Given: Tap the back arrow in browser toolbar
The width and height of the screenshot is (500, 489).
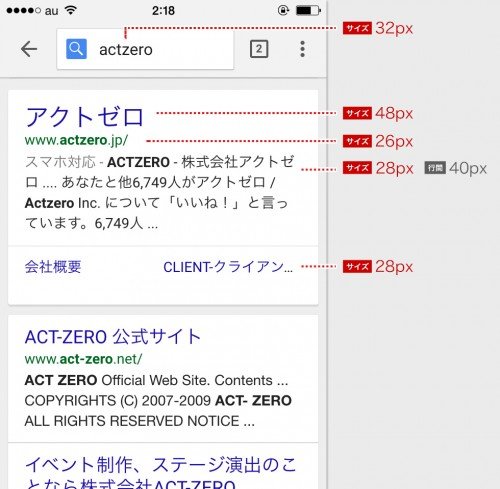Looking at the screenshot, I should [29, 49].
